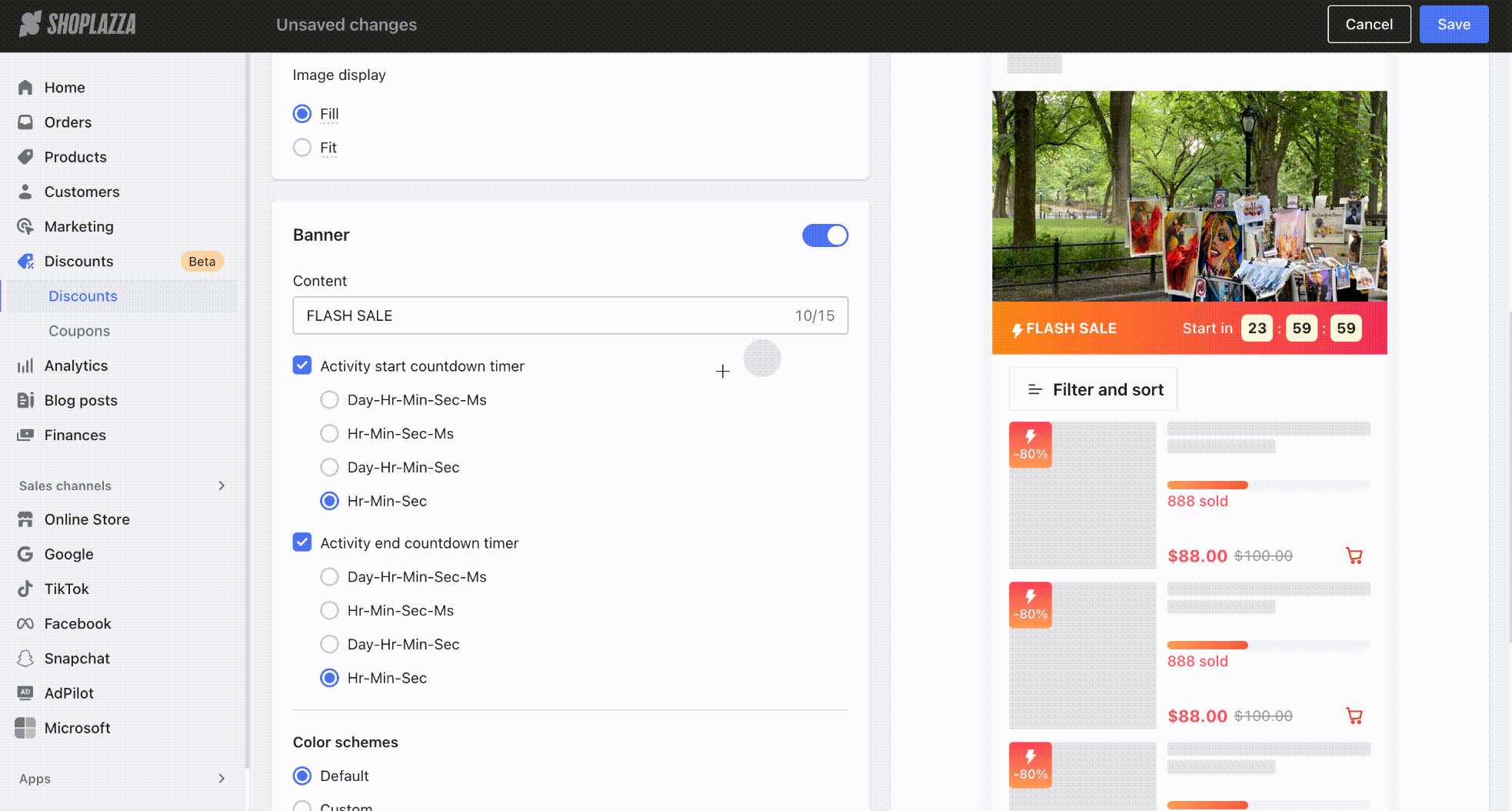Open Analytics via bar chart icon
1512x811 pixels.
(25, 365)
